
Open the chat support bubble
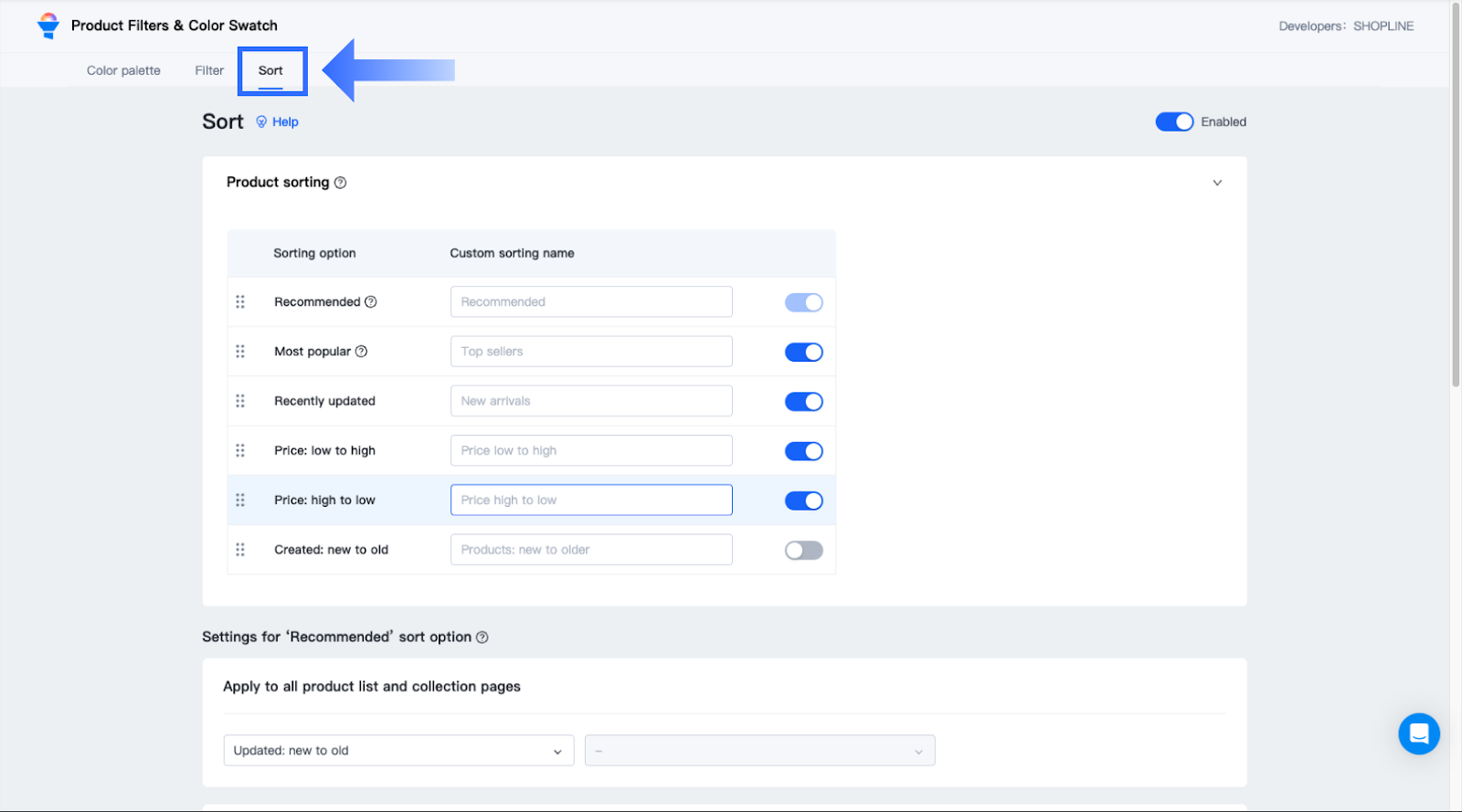[x=1418, y=733]
